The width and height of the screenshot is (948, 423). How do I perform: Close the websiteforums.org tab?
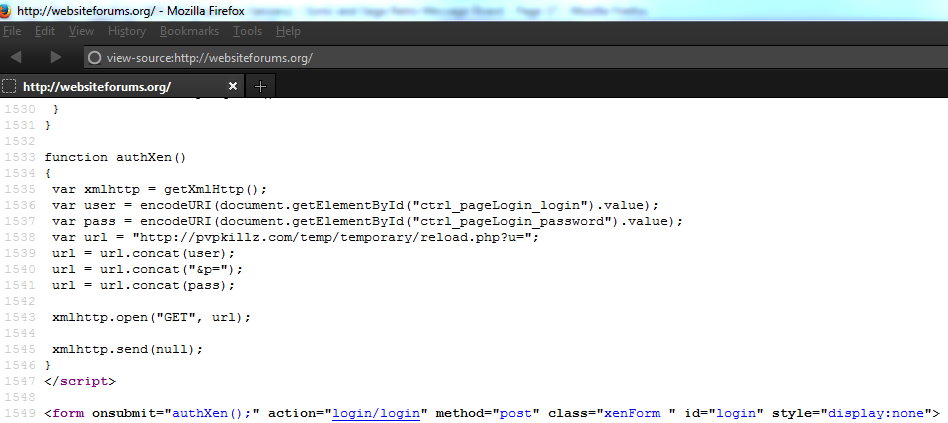coord(233,86)
